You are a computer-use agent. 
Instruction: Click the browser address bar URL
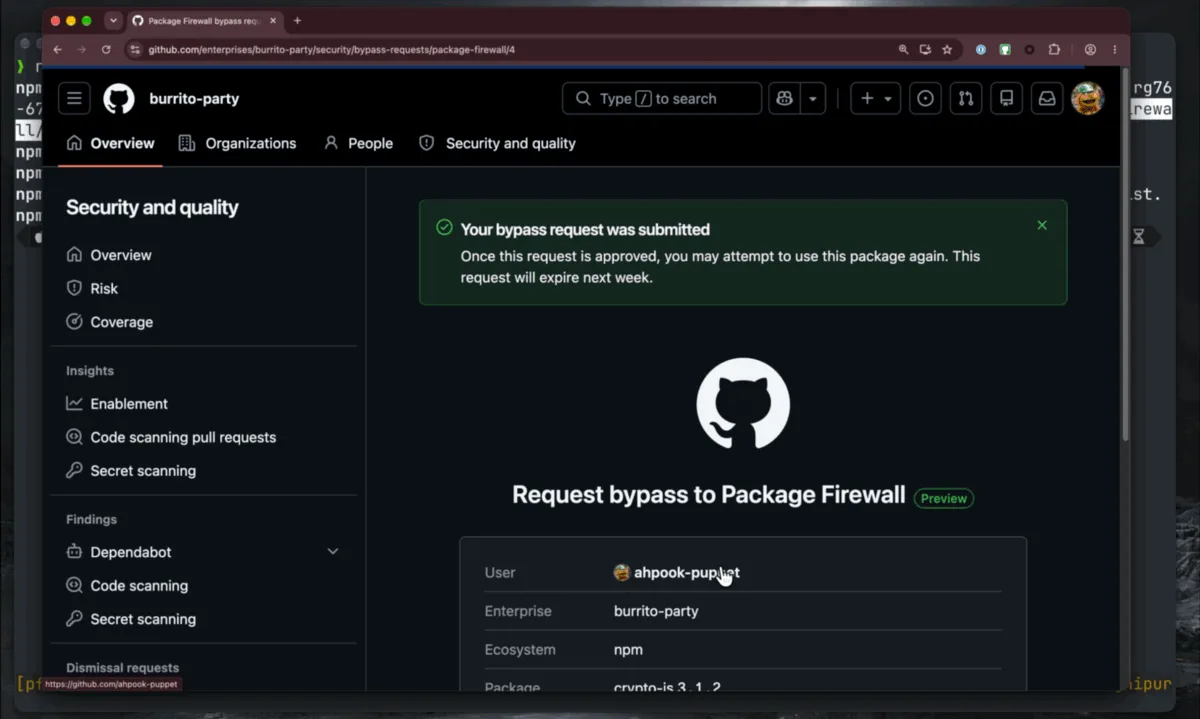pyautogui.click(x=332, y=49)
